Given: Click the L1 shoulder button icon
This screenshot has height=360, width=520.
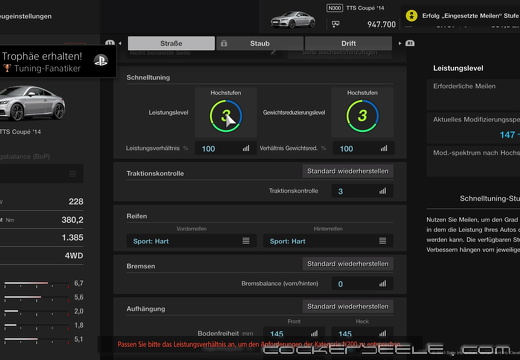Looking at the screenshot, I should click(110, 43).
